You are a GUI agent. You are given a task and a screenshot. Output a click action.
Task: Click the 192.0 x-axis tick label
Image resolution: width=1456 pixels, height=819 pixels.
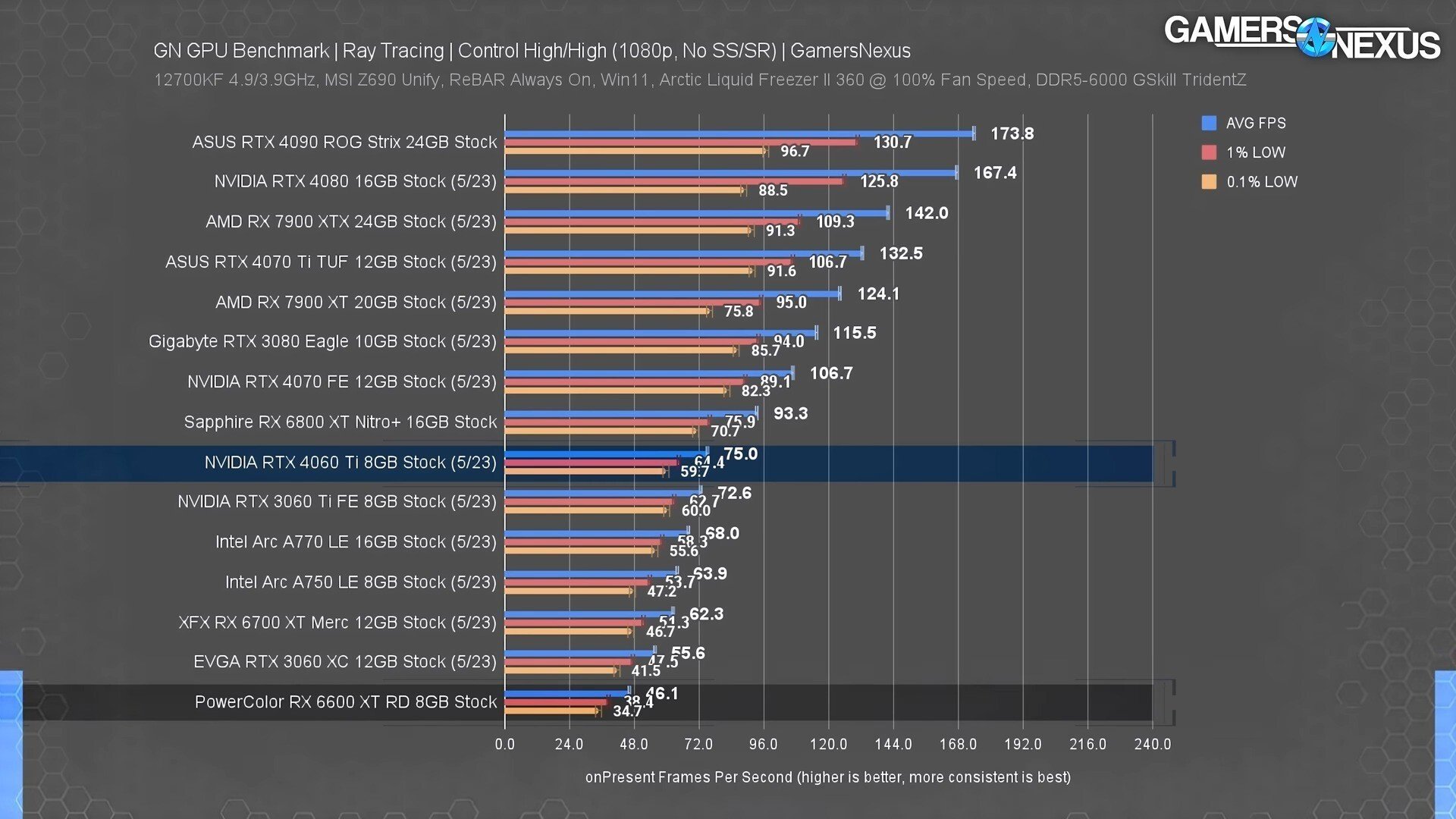tap(1023, 744)
